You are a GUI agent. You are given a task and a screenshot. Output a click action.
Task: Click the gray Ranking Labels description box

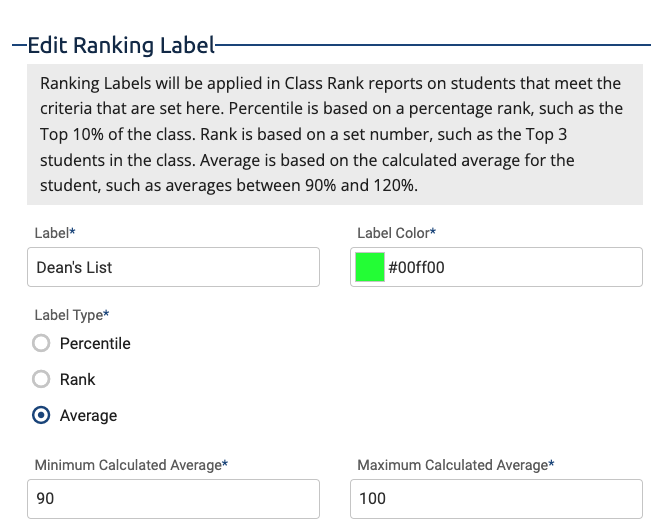pos(335,134)
